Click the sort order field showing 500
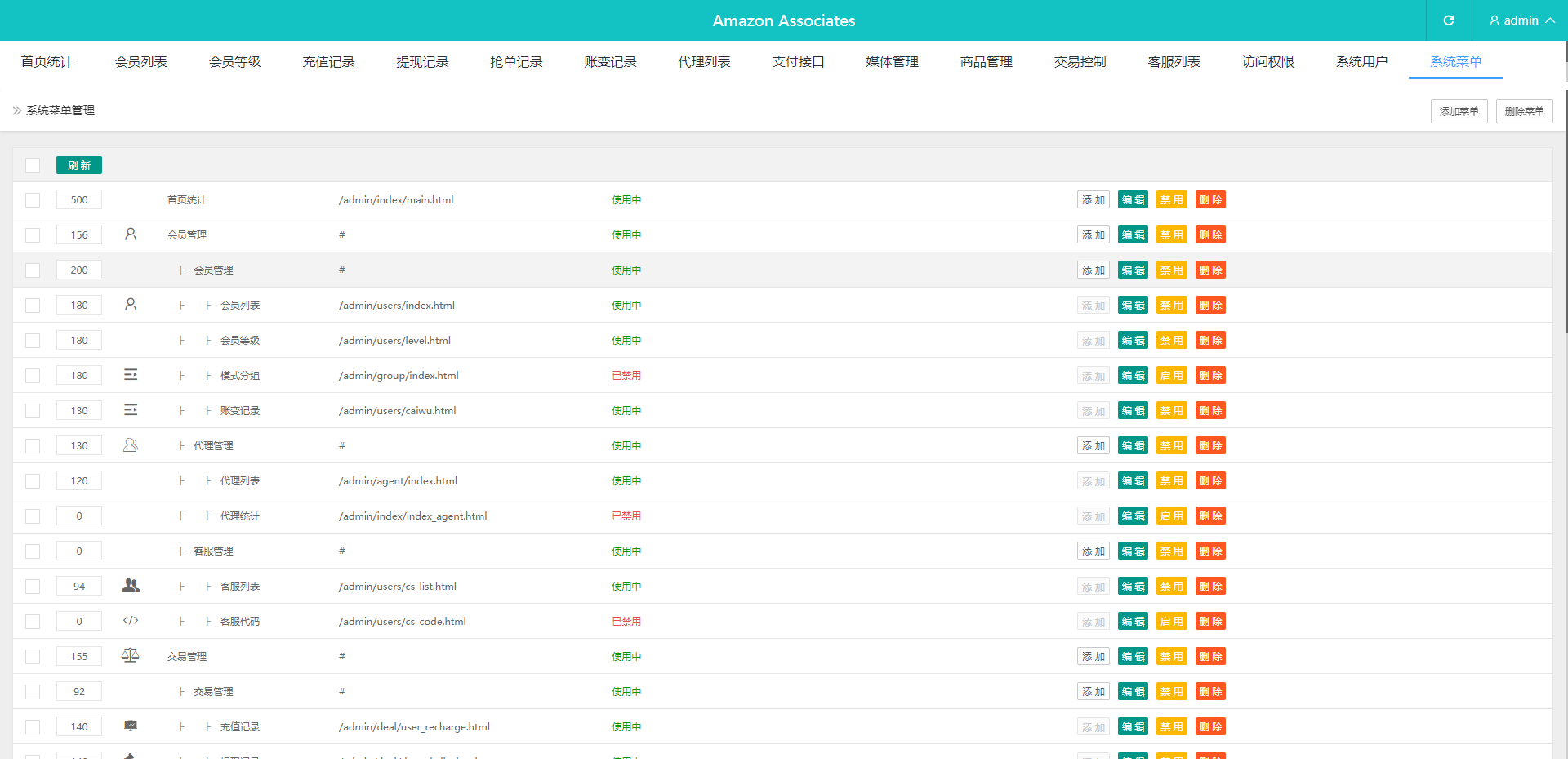The width and height of the screenshot is (1568, 759). [x=79, y=200]
